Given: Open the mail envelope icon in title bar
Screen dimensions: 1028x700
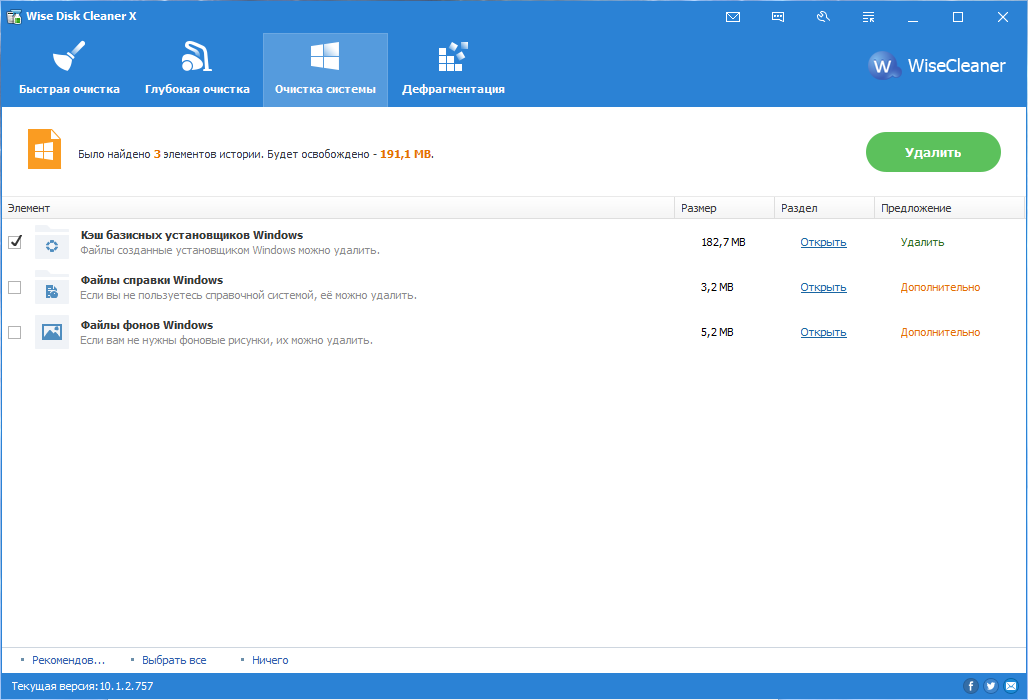Looking at the screenshot, I should (x=733, y=17).
